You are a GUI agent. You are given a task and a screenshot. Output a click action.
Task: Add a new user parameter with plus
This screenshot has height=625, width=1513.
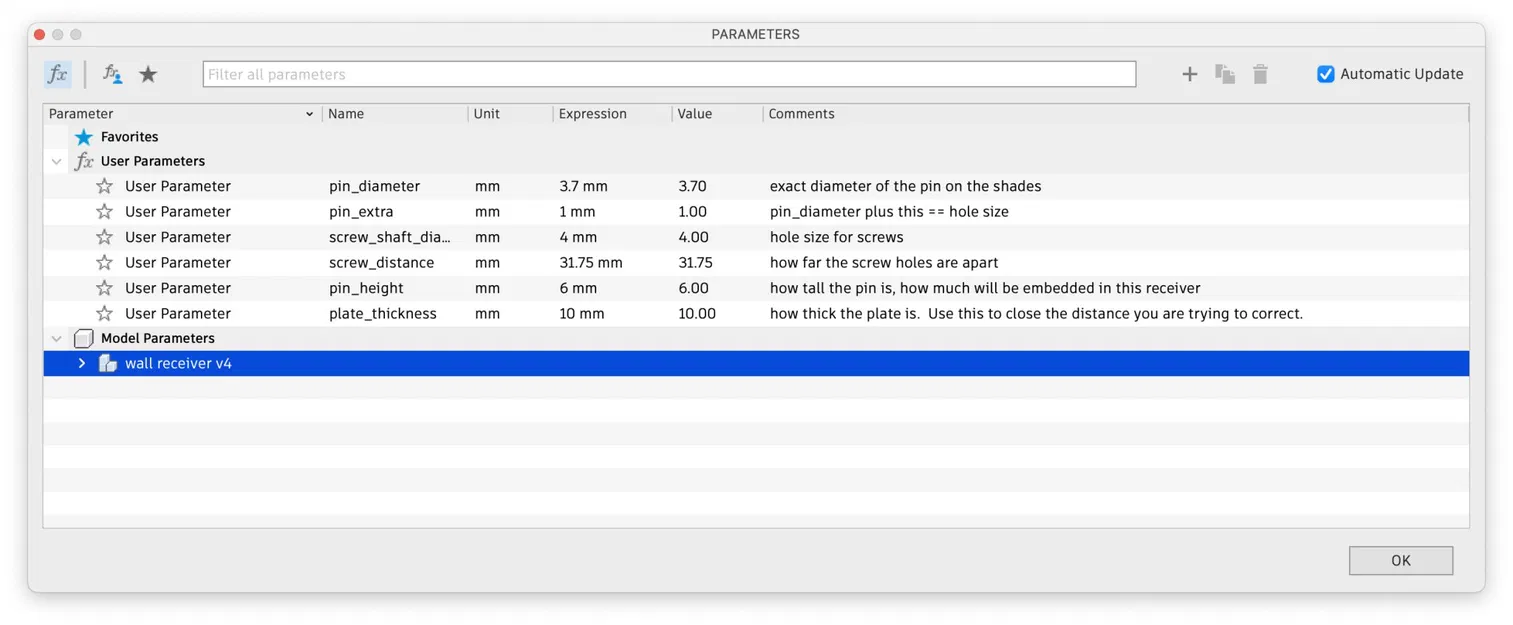coord(1189,74)
